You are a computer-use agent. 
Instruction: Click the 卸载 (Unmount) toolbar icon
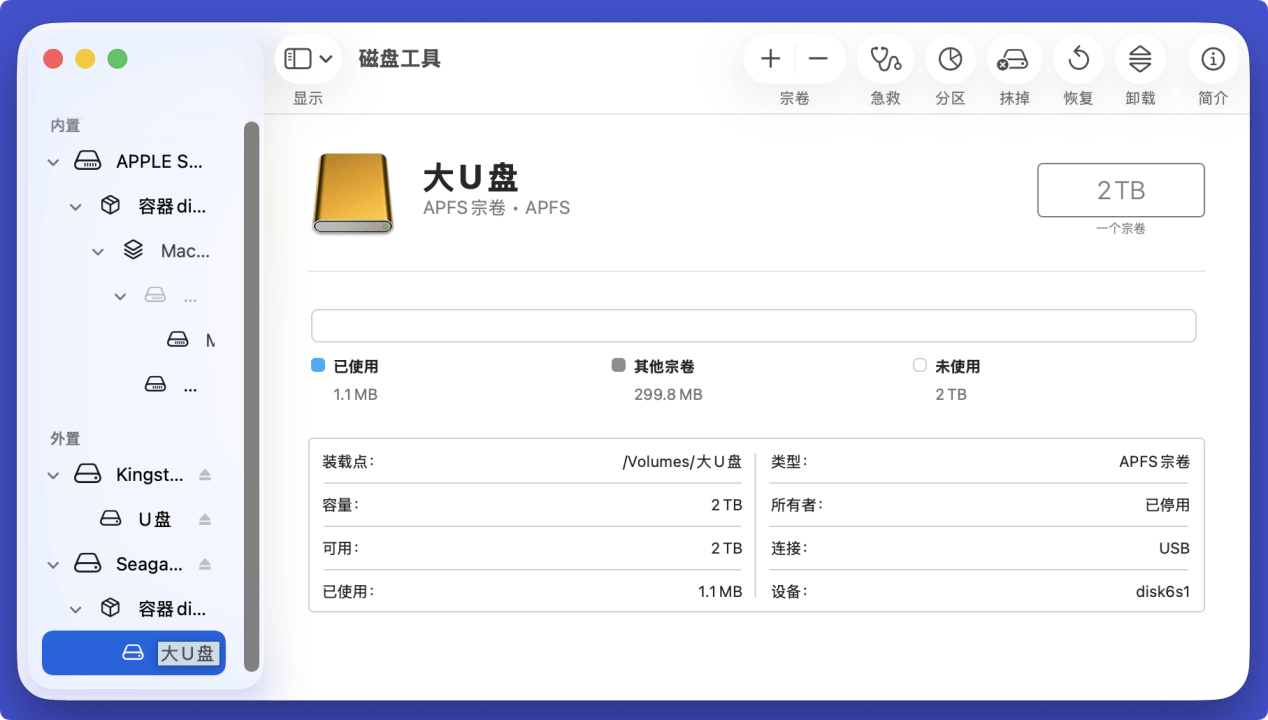pyautogui.click(x=1140, y=59)
